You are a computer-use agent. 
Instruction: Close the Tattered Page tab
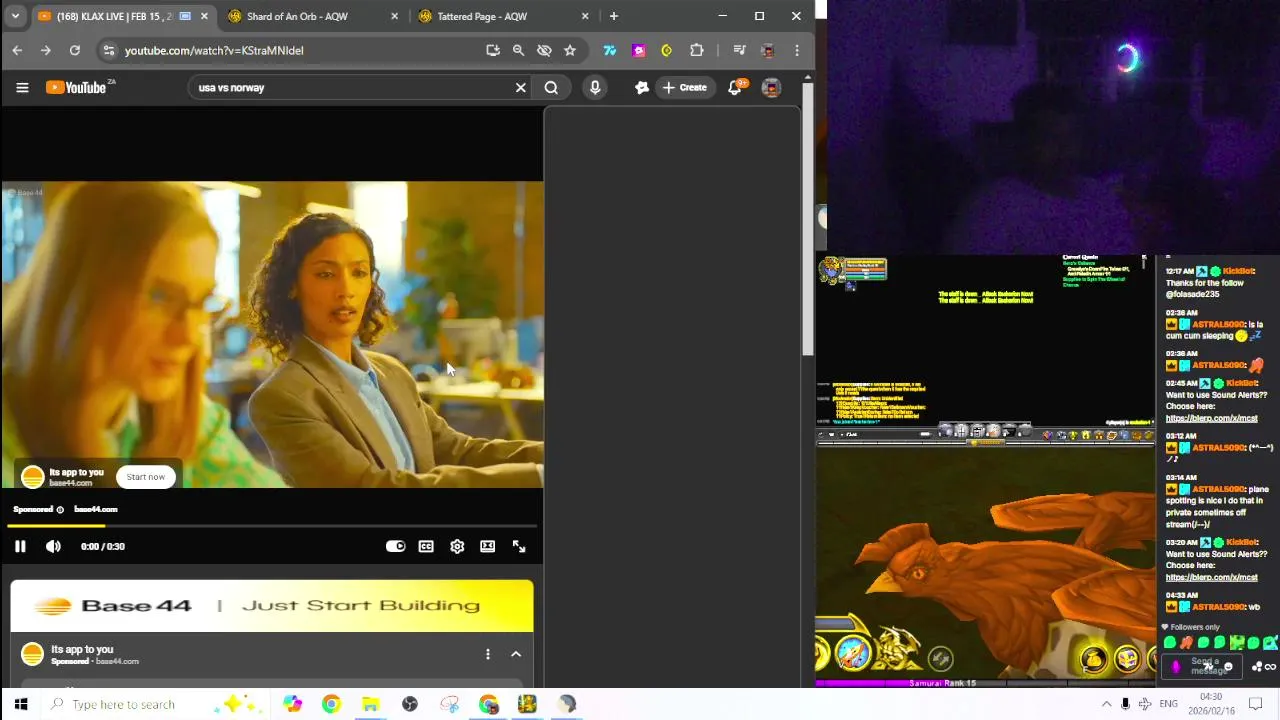click(584, 16)
